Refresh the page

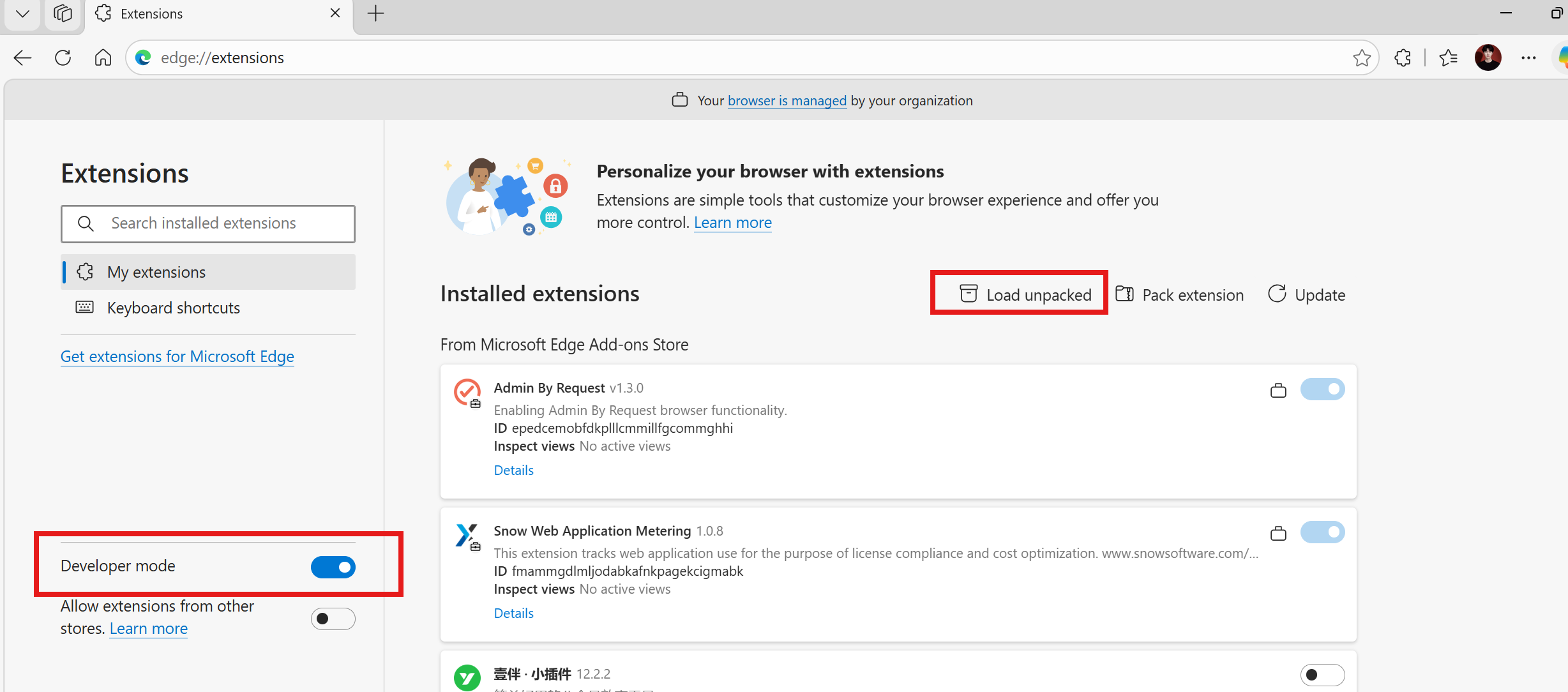[63, 58]
